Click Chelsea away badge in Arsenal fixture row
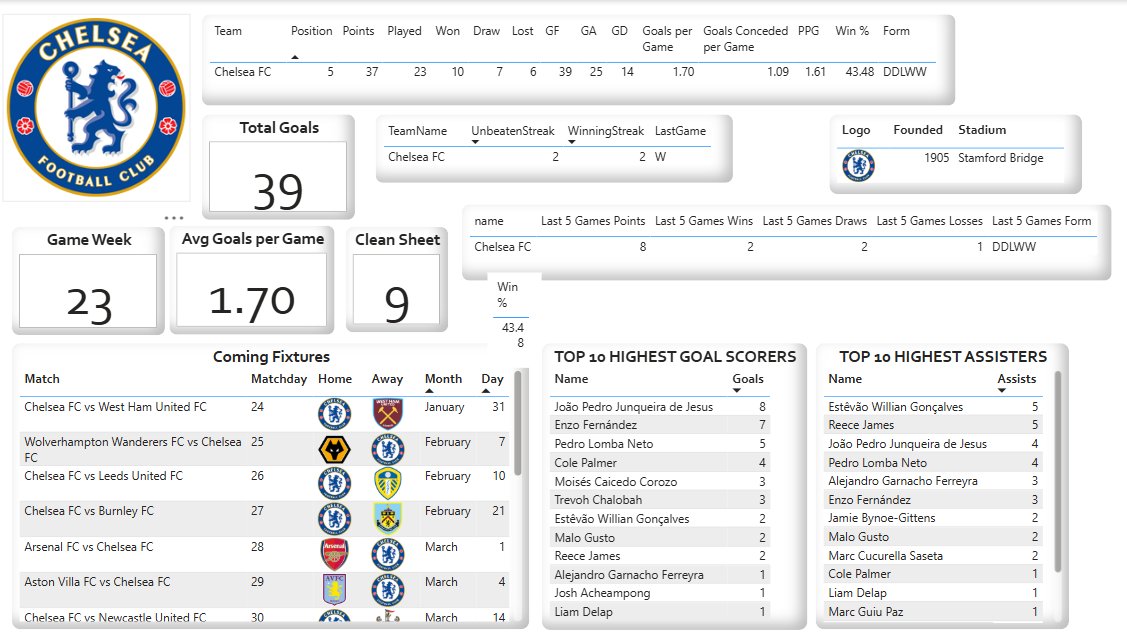The height and width of the screenshot is (635, 1127). 388,554
